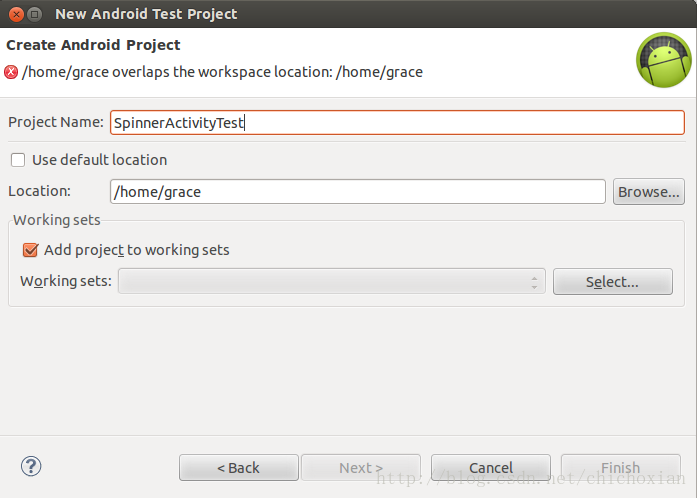Viewport: 697px width, 498px height.
Task: Click the red error icon beside the message
Action: click(x=11, y=72)
